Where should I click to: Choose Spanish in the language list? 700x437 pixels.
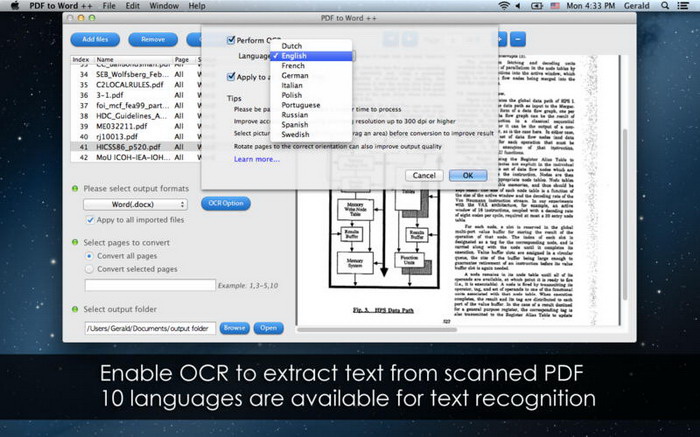(x=311, y=125)
